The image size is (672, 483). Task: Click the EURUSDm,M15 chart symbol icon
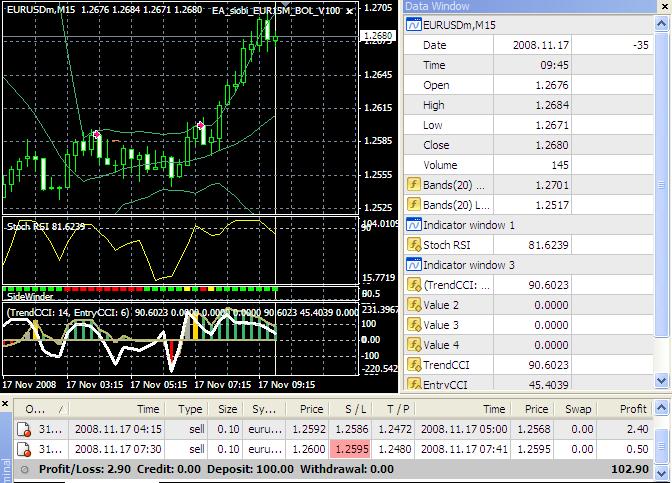(414, 25)
